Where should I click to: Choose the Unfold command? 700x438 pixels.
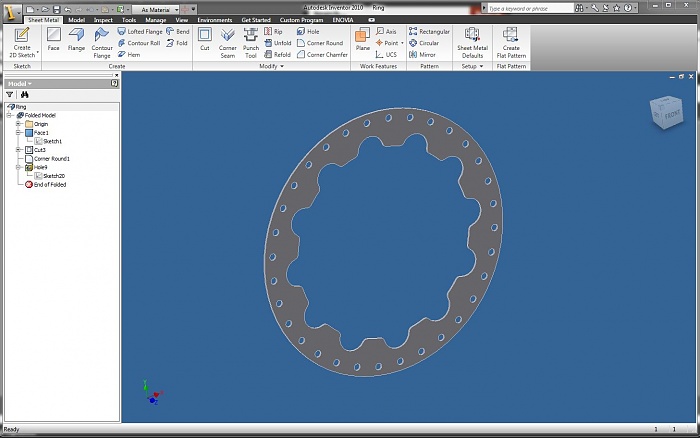[x=278, y=43]
